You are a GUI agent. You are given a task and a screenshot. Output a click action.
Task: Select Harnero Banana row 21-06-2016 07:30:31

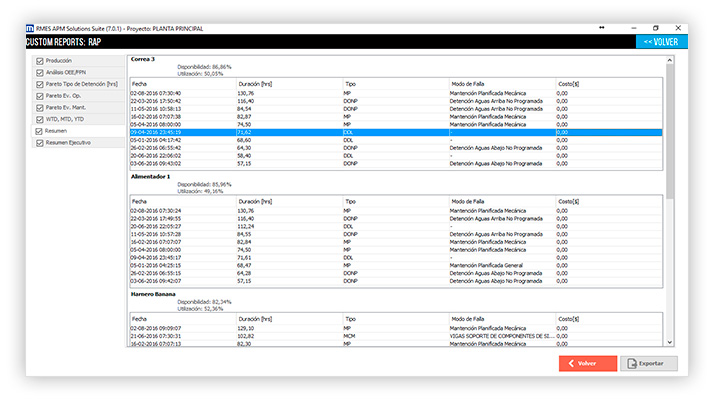click(396, 336)
